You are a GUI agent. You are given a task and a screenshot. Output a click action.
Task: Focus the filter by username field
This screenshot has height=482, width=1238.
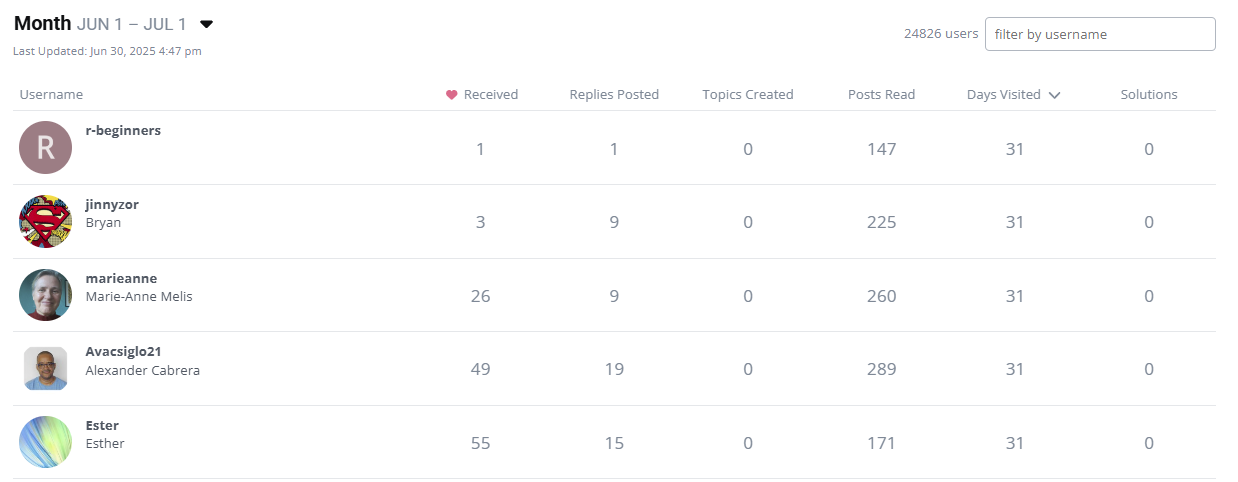point(1100,34)
